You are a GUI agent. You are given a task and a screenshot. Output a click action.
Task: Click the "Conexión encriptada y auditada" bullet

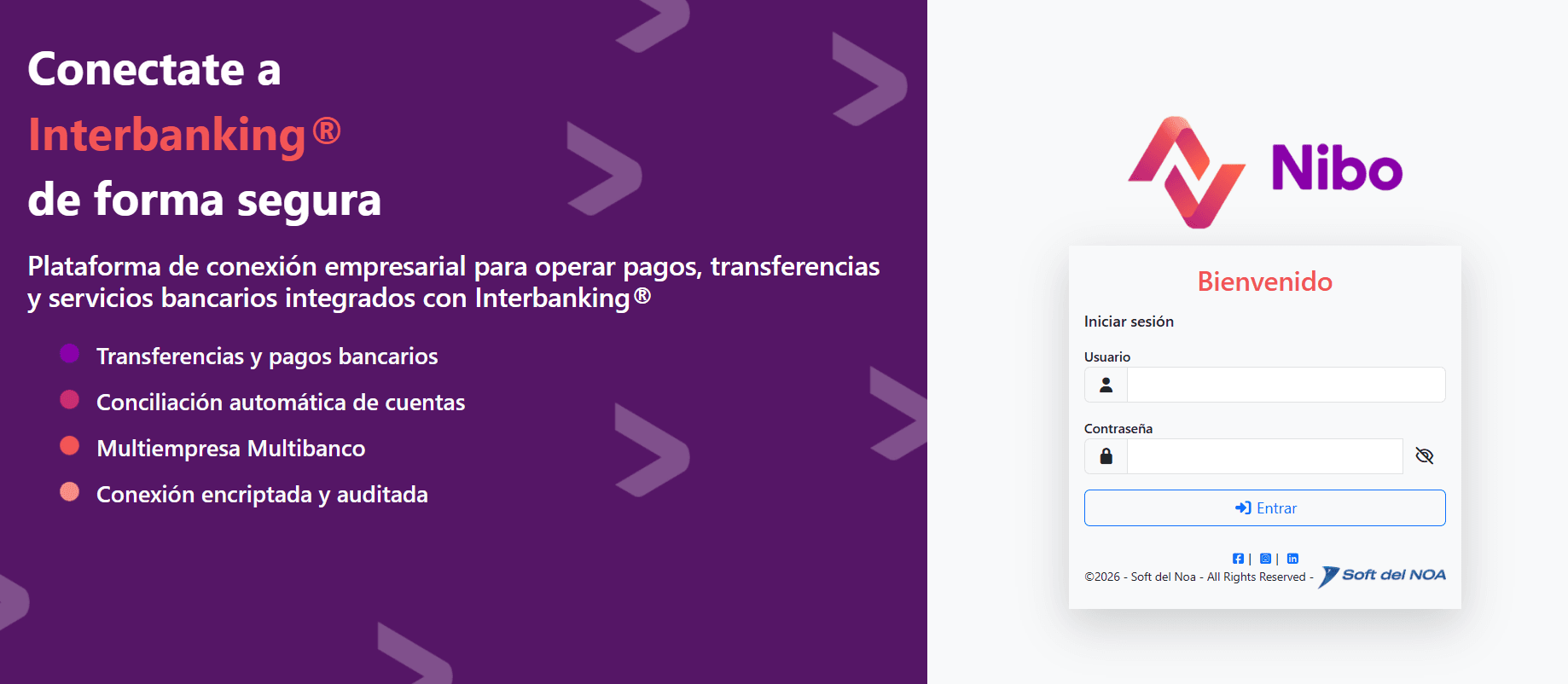[262, 495]
